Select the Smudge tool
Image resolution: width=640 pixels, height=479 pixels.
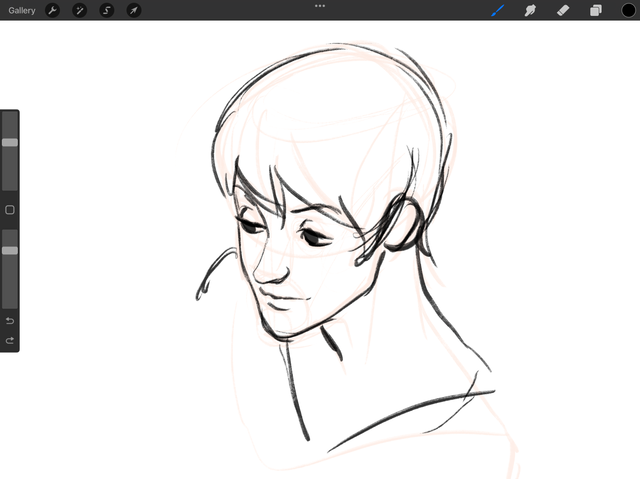click(x=530, y=10)
